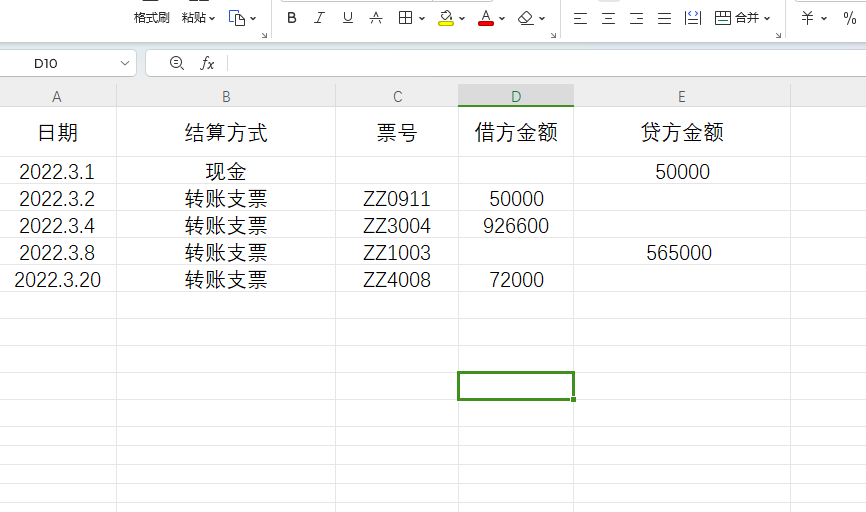The height and width of the screenshot is (512, 866).
Task: Expand the Copy icon dropdown arrow
Action: (x=253, y=18)
